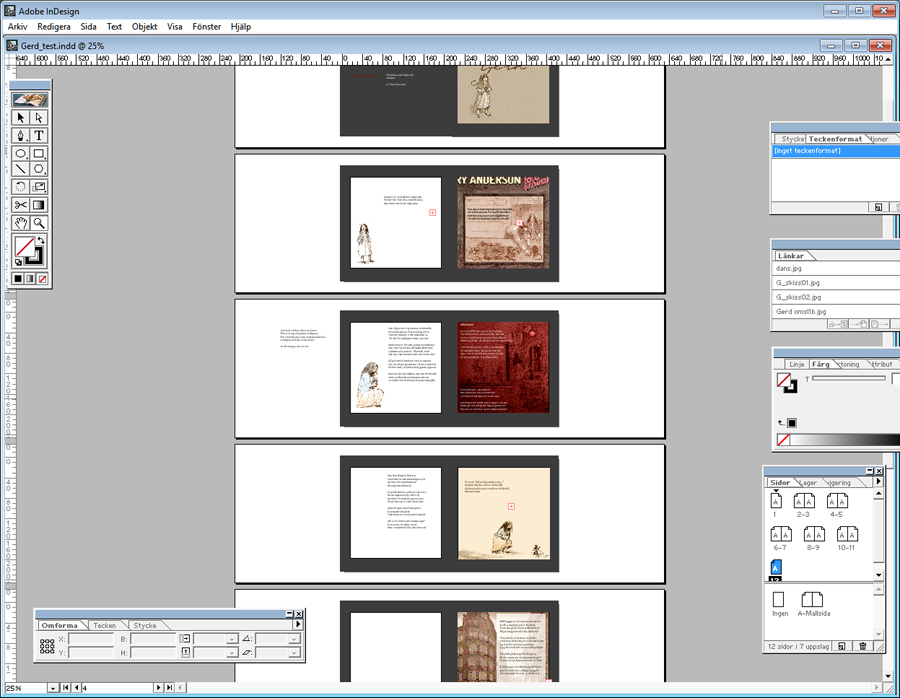Click the toolbox fill None swatch
Viewport: 900px width, 698px height.
24,247
